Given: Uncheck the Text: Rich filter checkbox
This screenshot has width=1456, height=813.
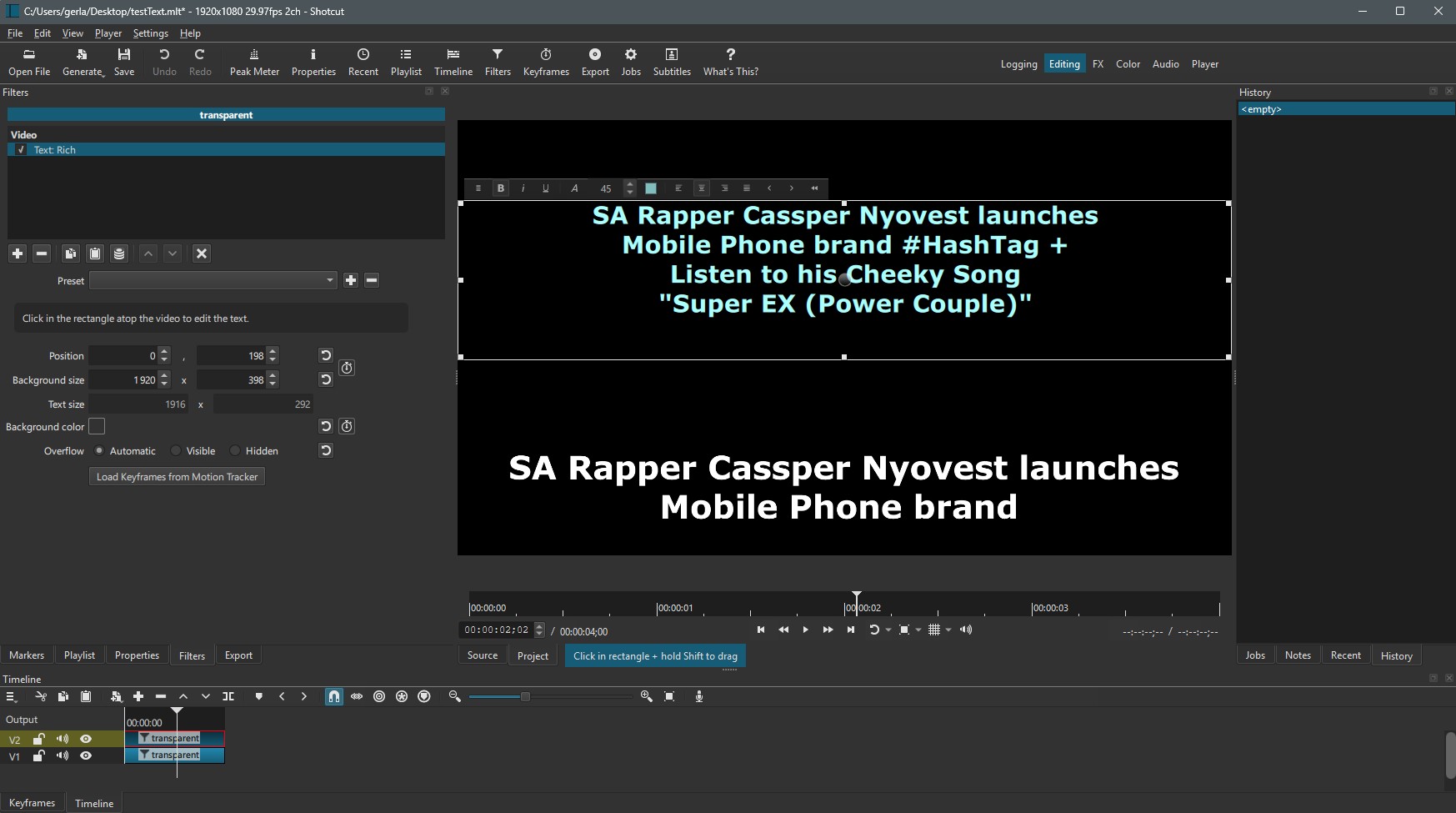Looking at the screenshot, I should click(21, 150).
